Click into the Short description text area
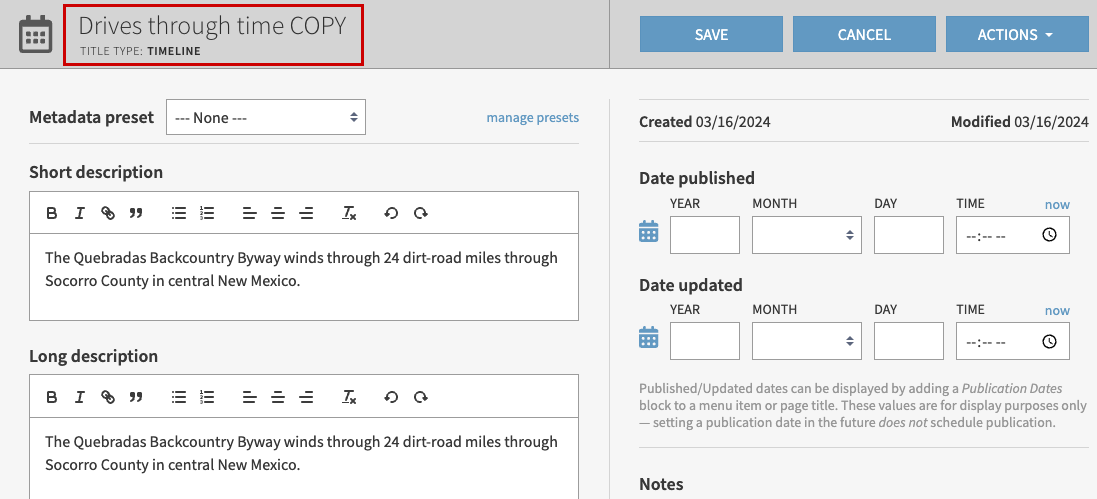 [x=304, y=277]
